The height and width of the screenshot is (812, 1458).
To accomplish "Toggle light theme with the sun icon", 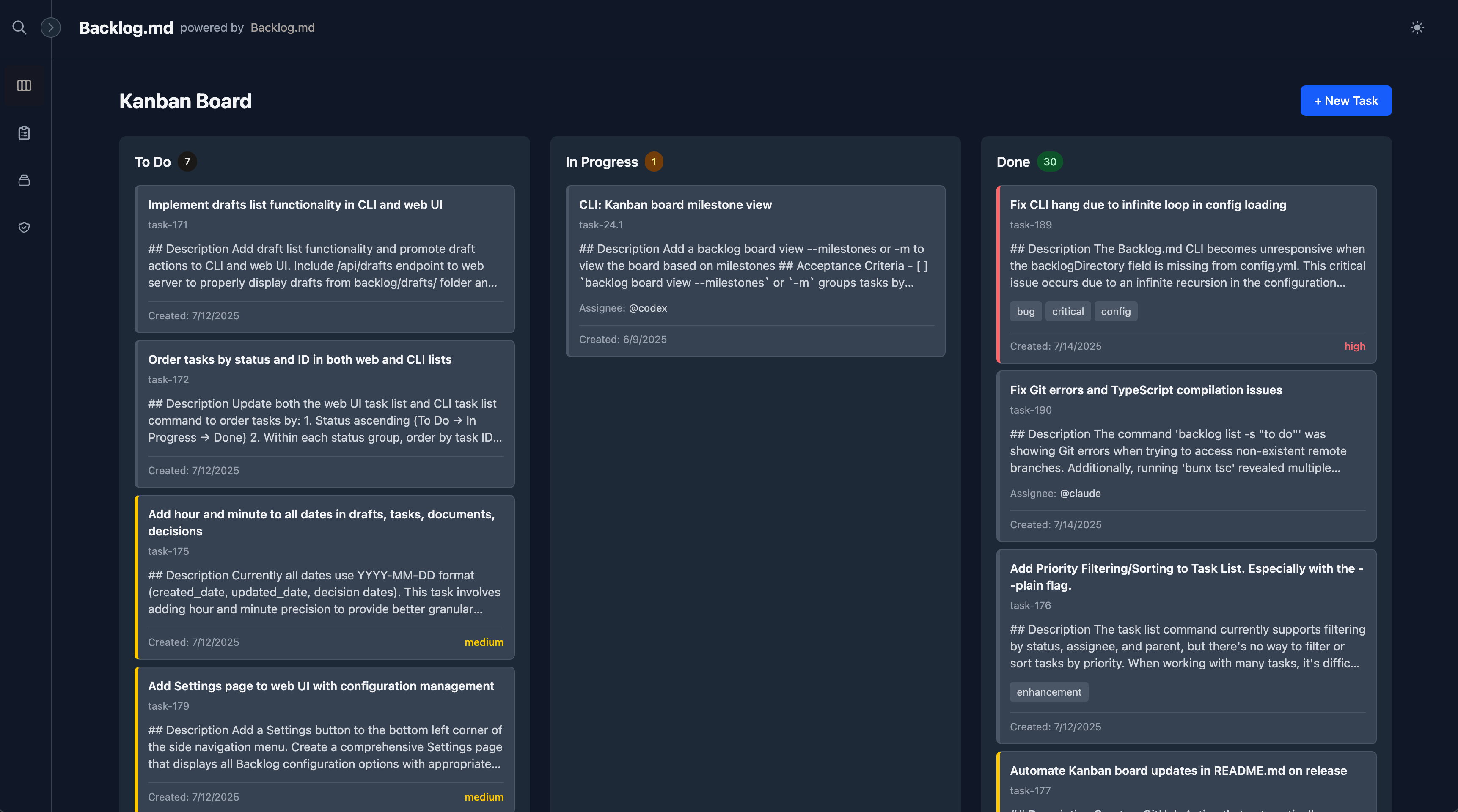I will pyautogui.click(x=1417, y=27).
